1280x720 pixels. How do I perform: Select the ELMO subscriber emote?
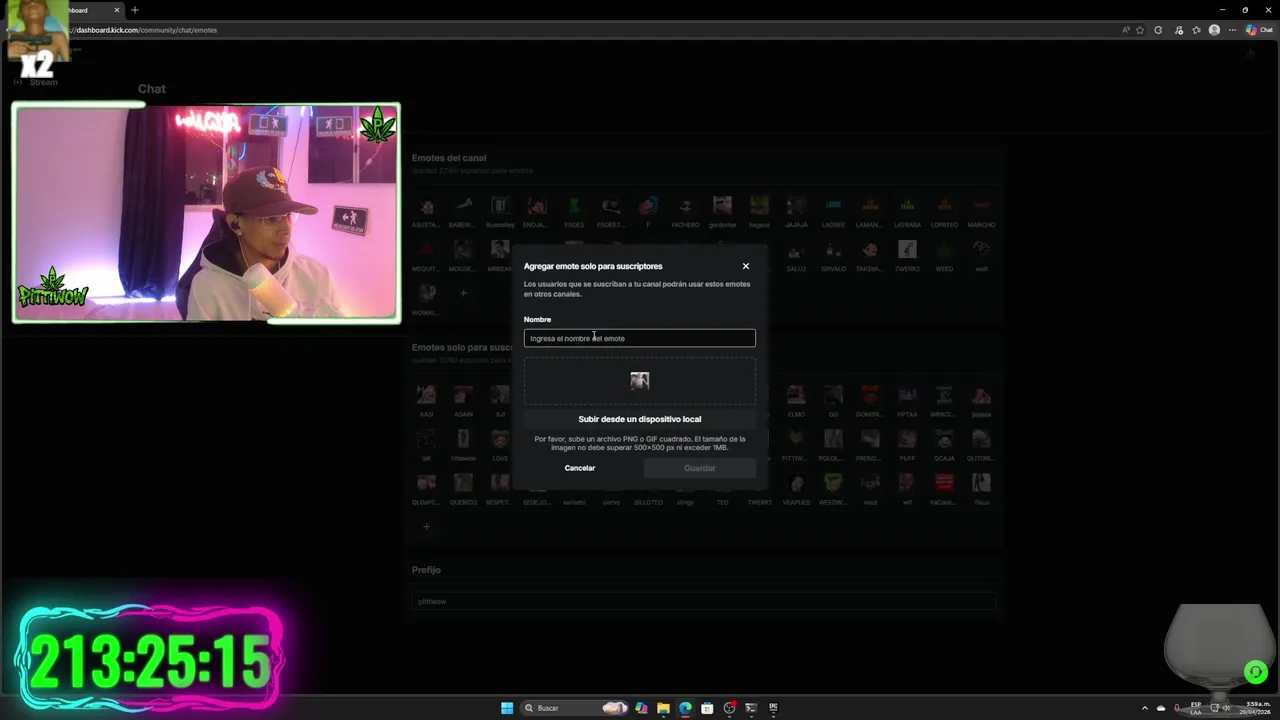tap(796, 401)
